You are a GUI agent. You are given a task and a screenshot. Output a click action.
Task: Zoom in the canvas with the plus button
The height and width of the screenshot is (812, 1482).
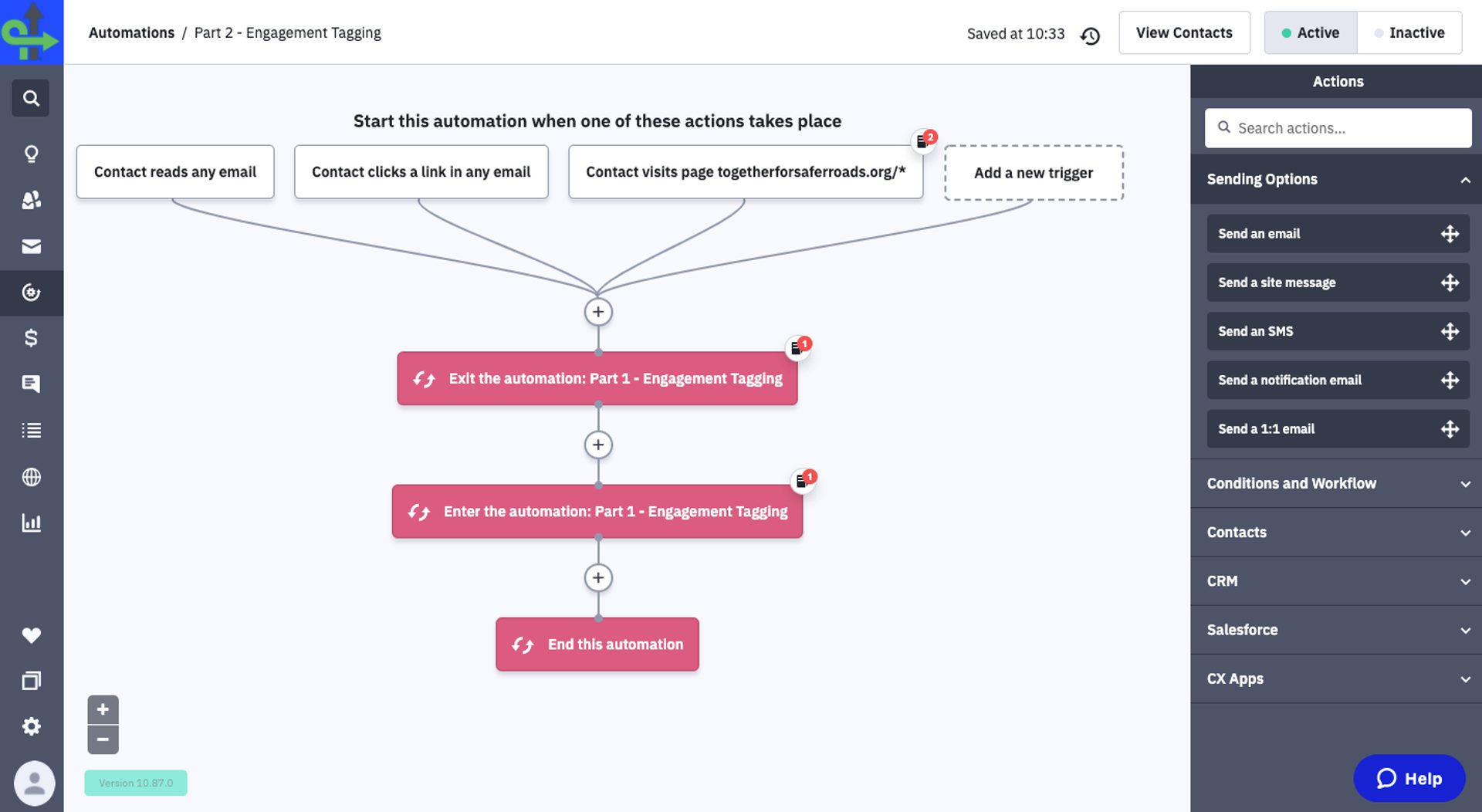103,709
